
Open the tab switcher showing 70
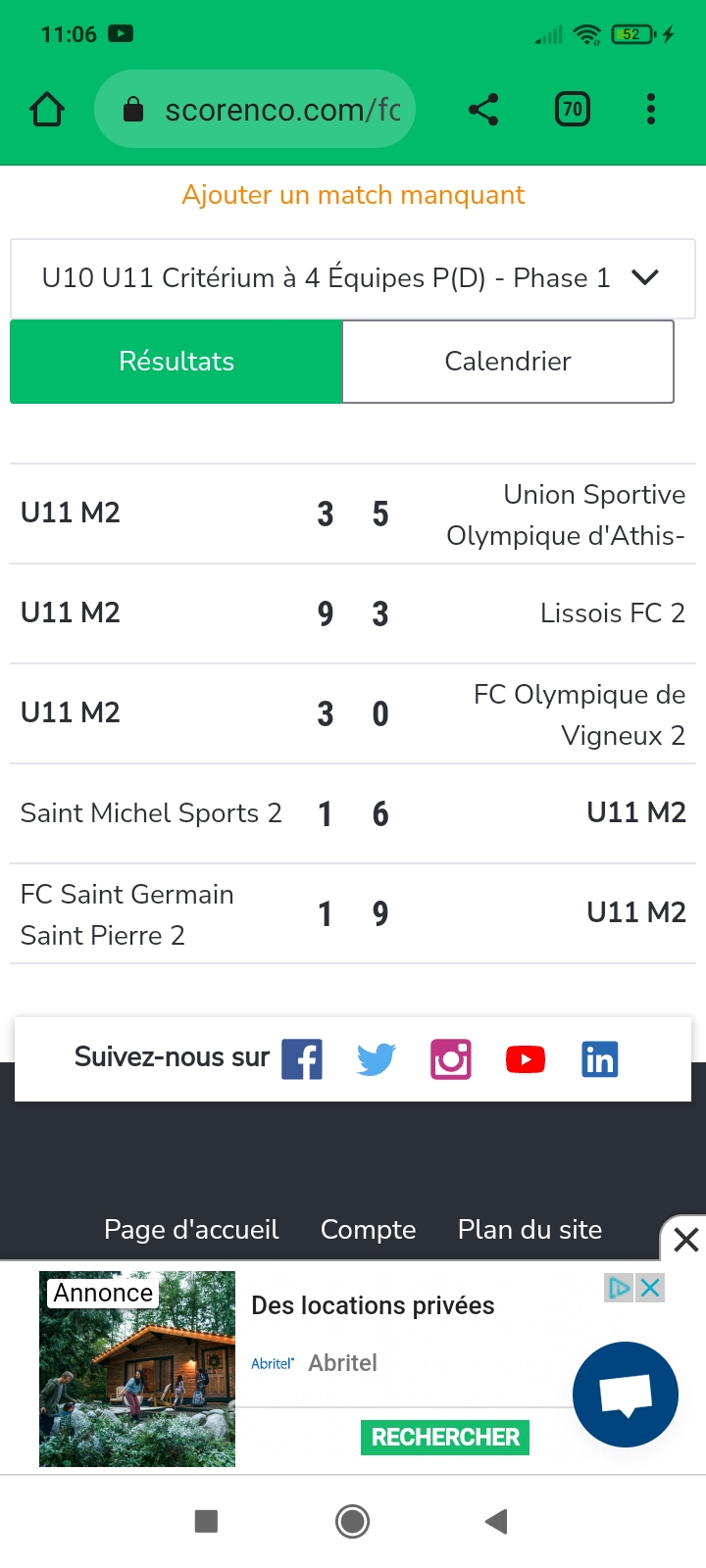573,109
